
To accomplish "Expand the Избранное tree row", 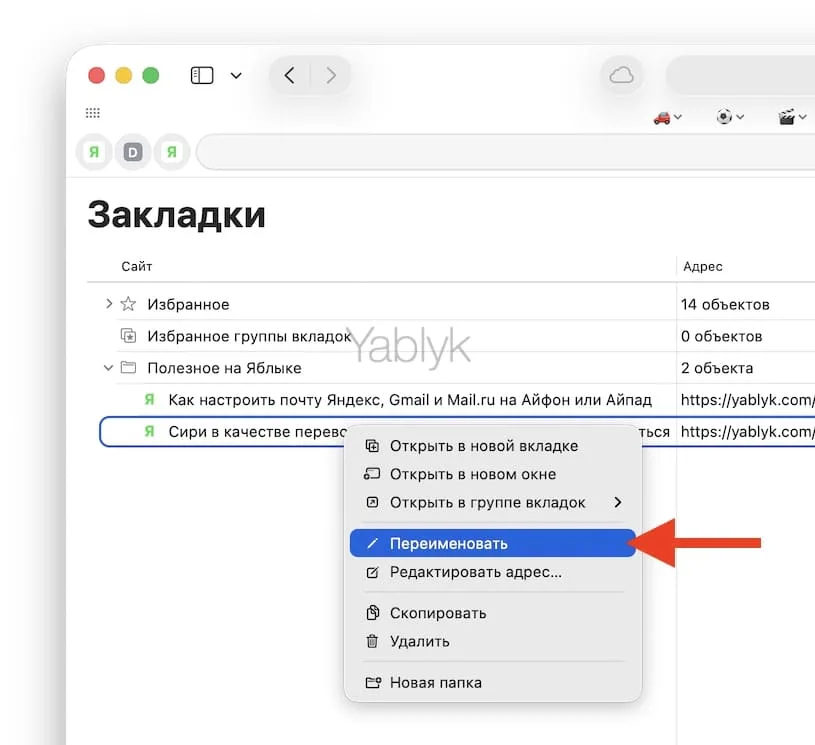I will [x=108, y=304].
